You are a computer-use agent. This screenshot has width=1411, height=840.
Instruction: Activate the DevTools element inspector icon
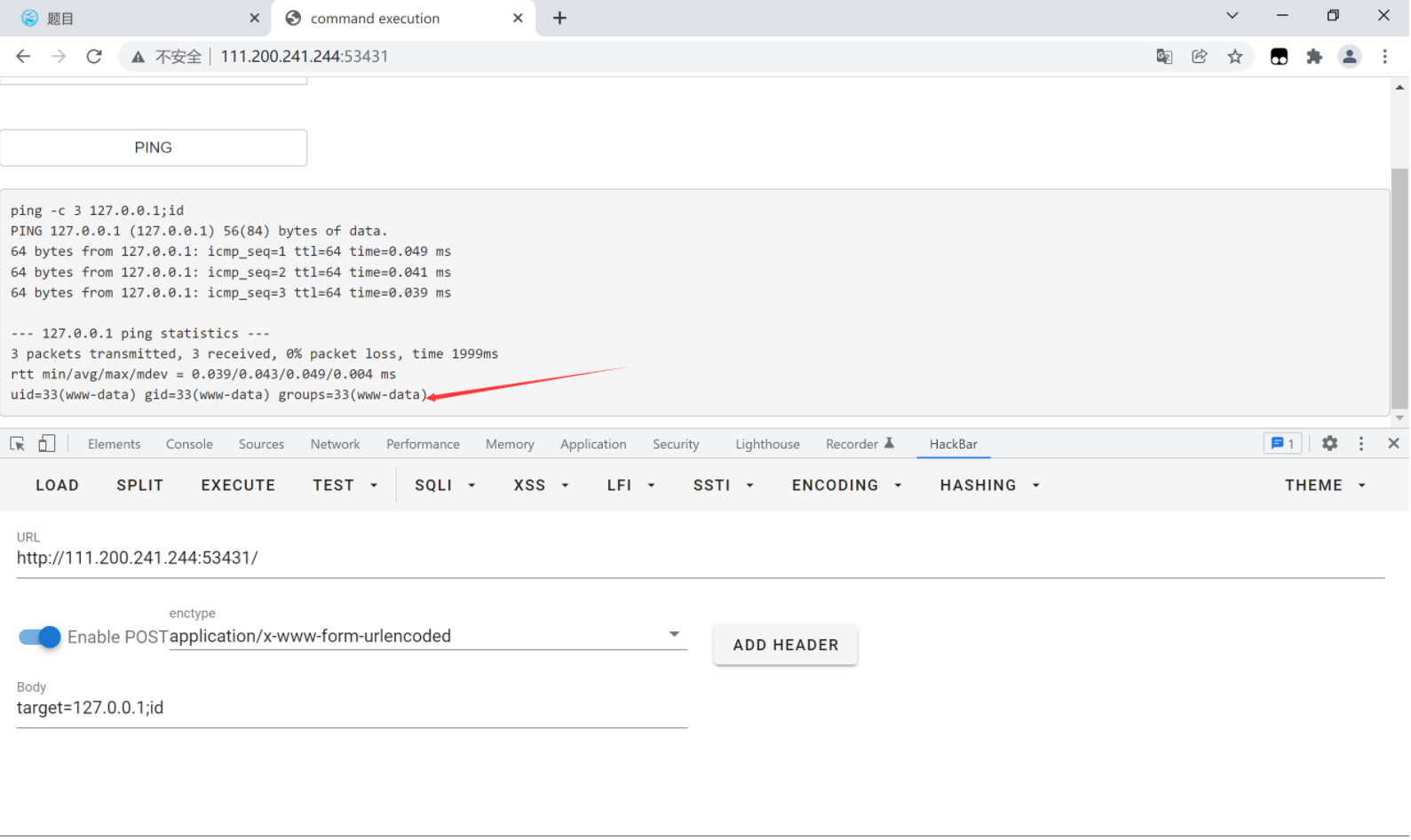coord(17,444)
